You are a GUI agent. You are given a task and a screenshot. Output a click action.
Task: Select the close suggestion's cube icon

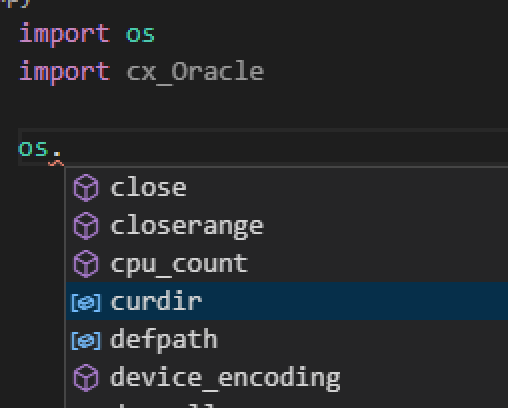pyautogui.click(x=86, y=188)
